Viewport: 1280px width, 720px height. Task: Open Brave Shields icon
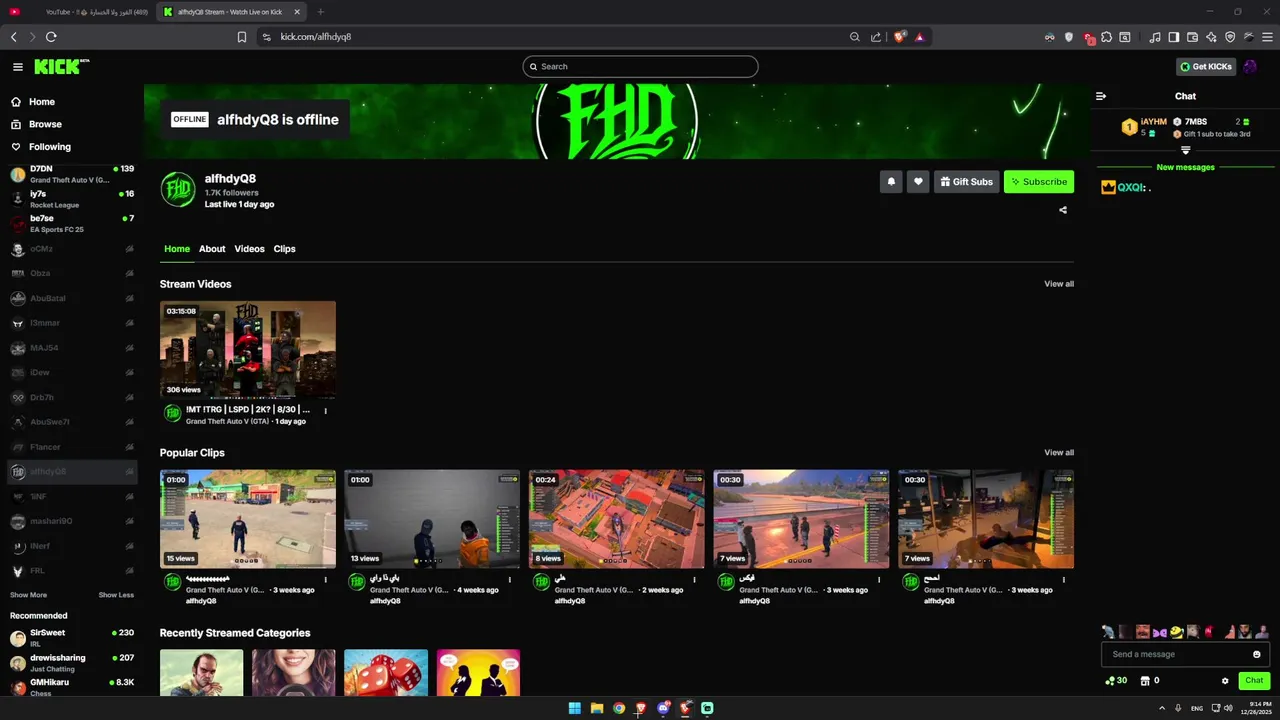(x=900, y=37)
